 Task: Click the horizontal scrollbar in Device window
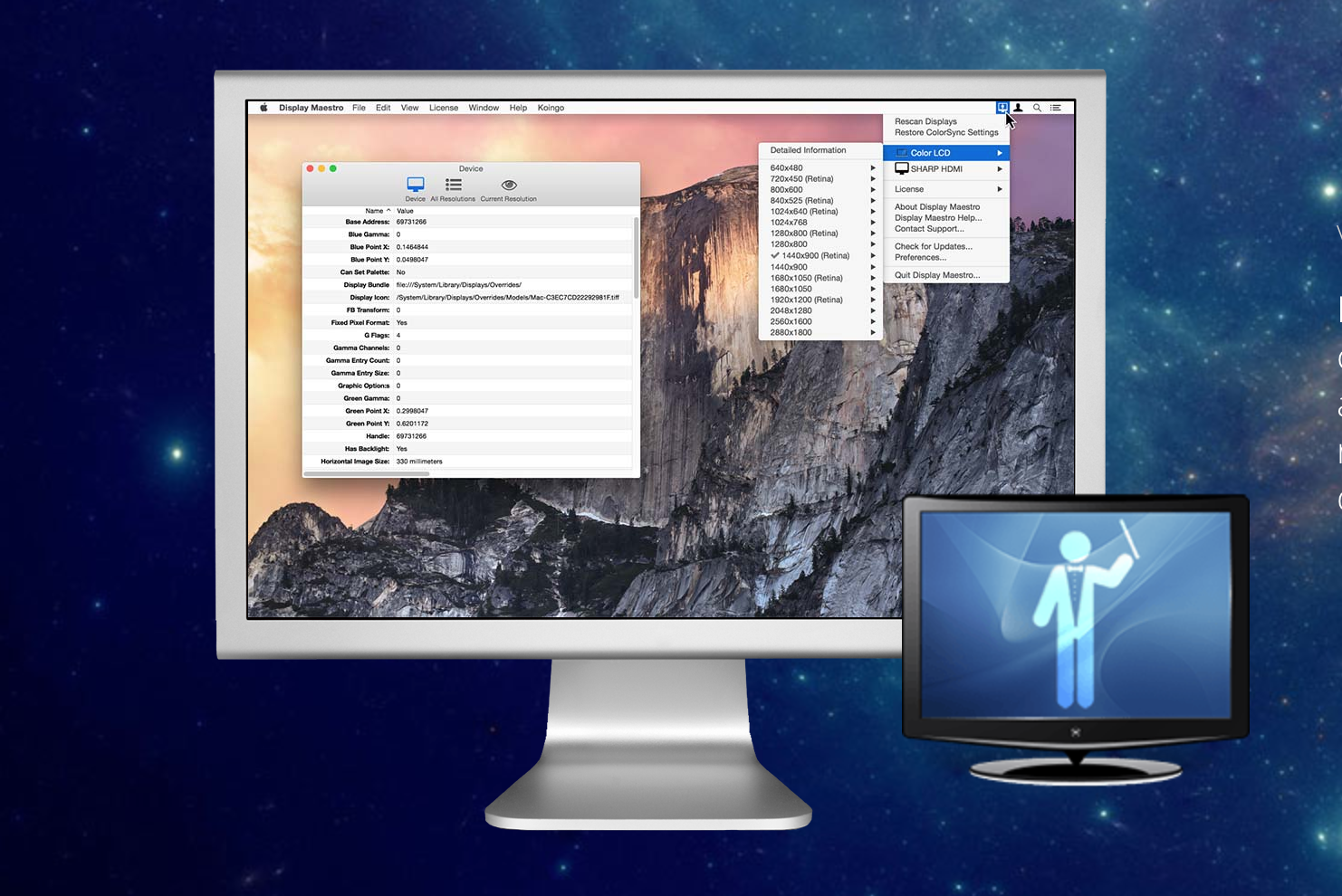point(368,473)
